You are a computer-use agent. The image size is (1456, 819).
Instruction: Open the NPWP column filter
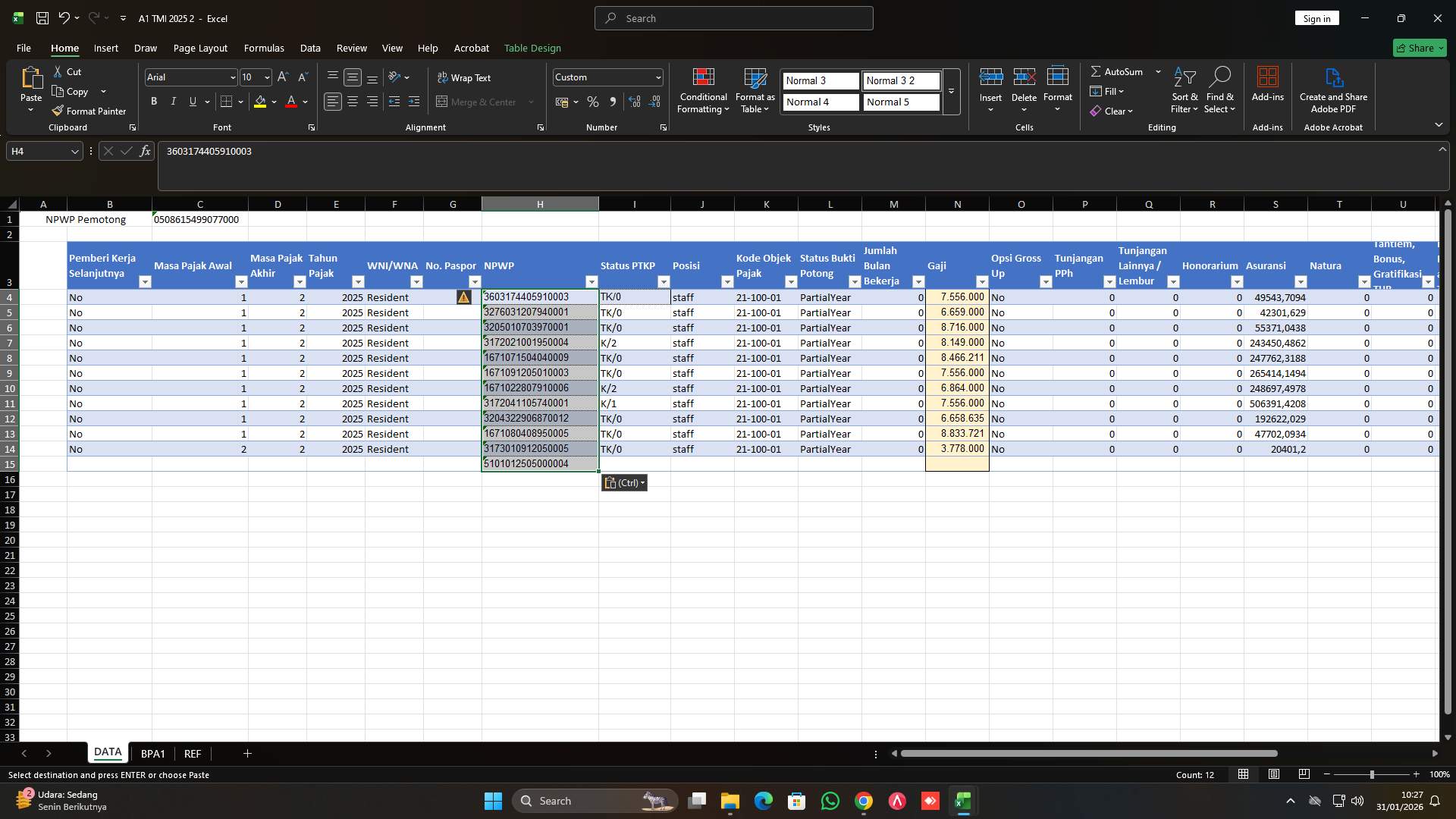(591, 281)
